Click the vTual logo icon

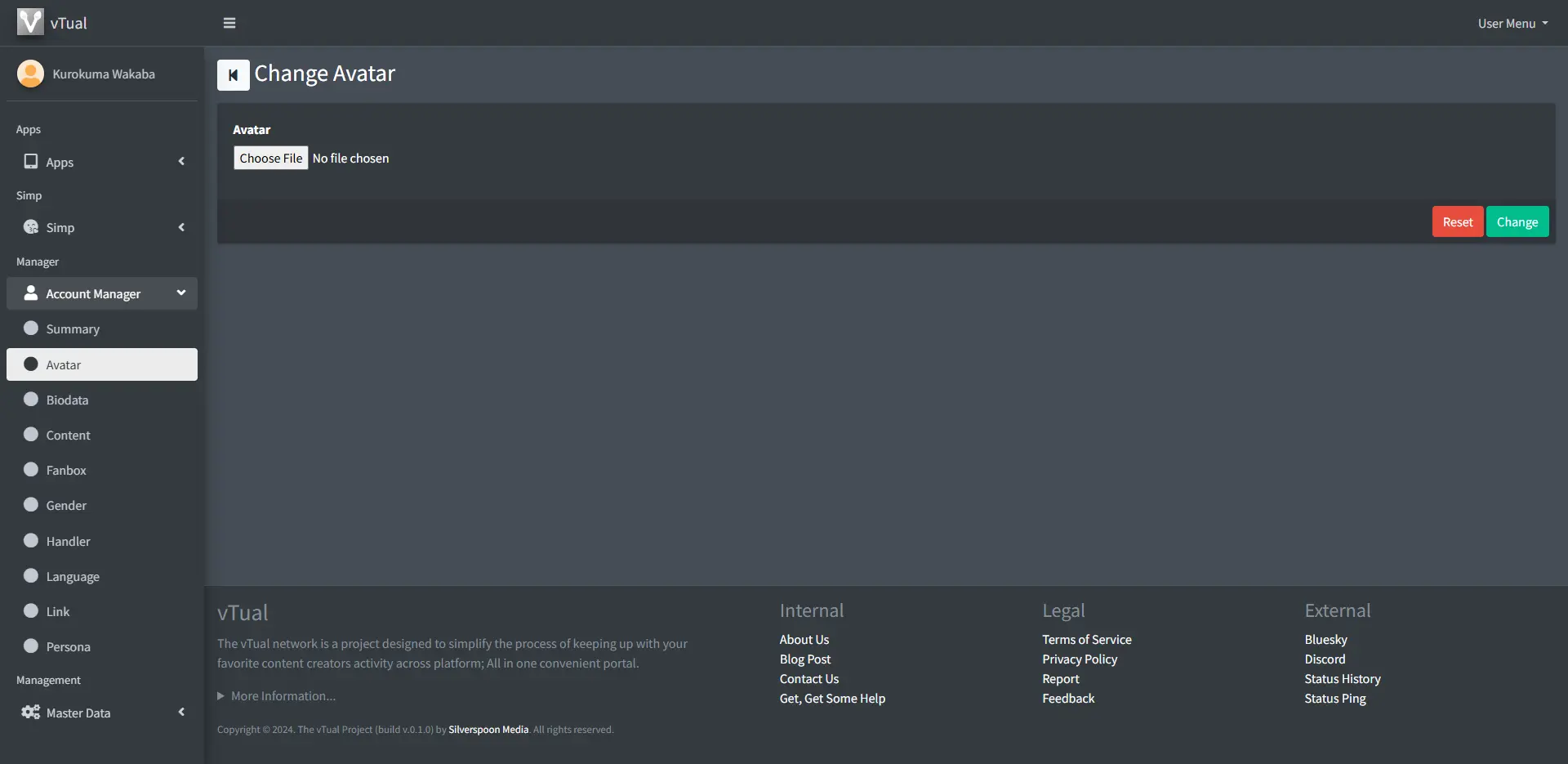(x=30, y=22)
